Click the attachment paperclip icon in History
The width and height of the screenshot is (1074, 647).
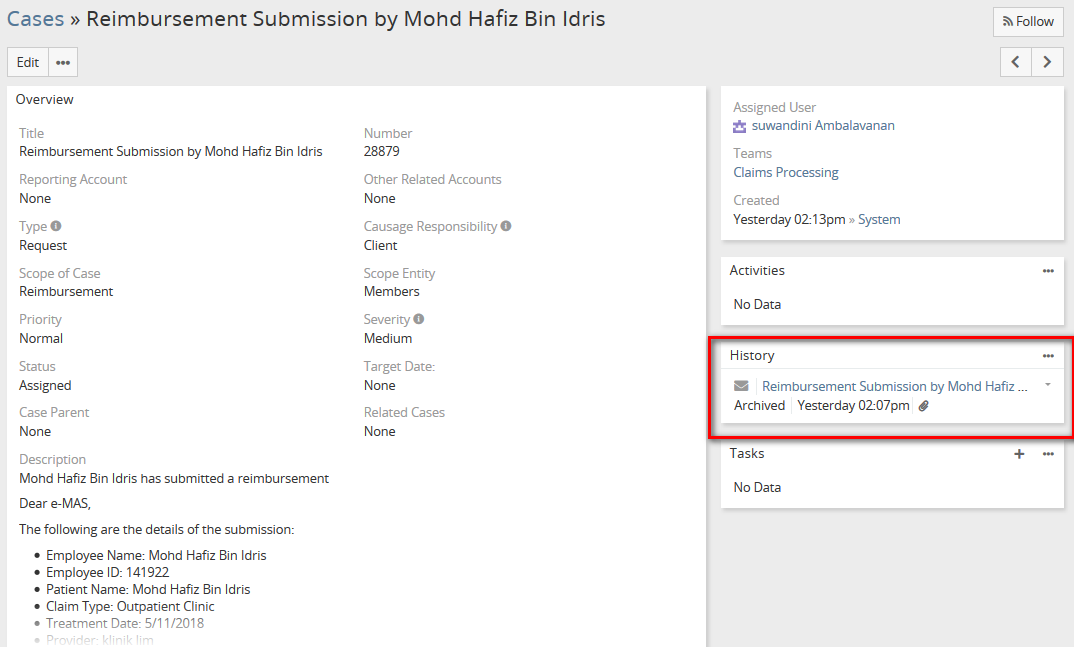click(924, 406)
